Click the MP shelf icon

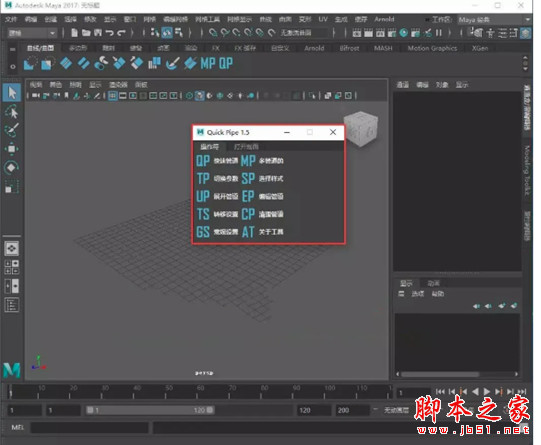[208, 63]
